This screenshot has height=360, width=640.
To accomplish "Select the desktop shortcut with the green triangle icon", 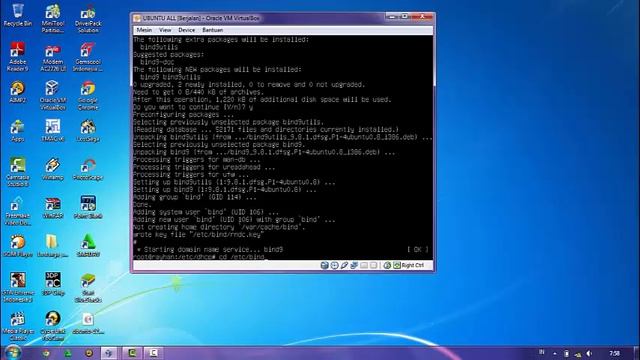I will click(x=88, y=246).
